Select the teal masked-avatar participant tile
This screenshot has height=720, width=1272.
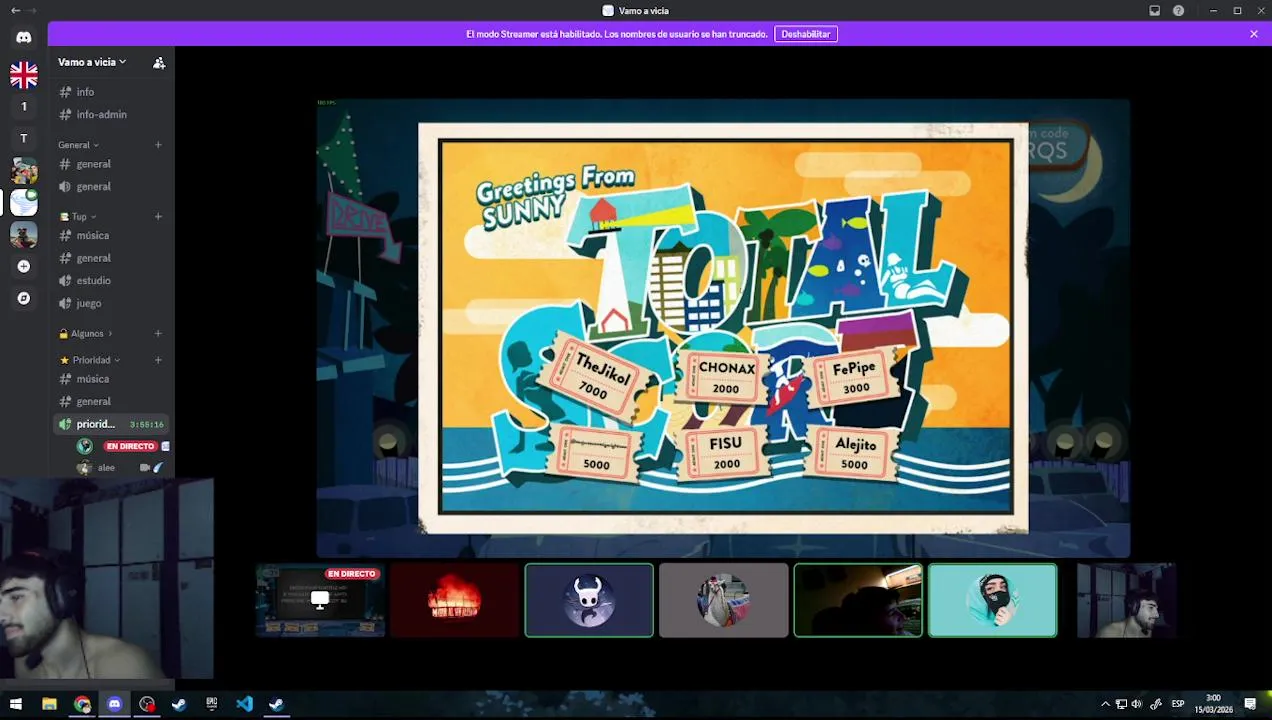tap(992, 600)
